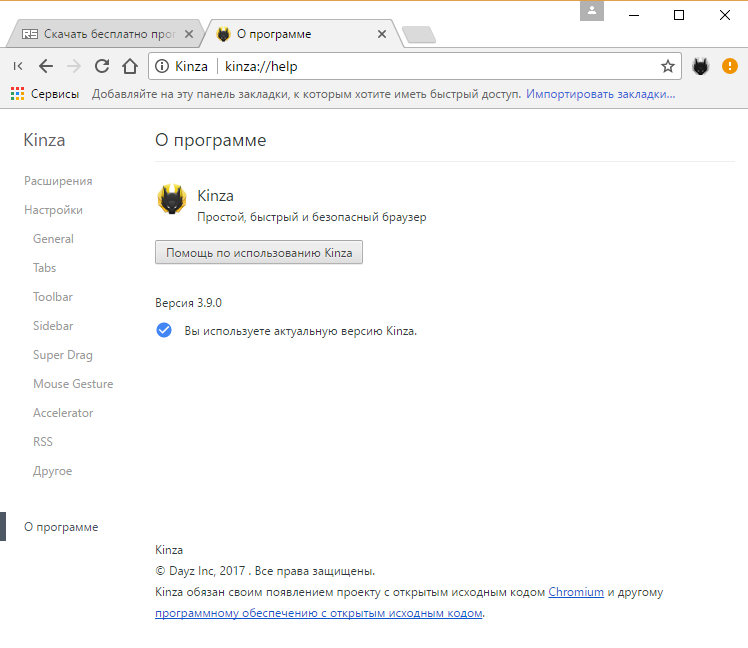Image resolution: width=748 pixels, height=648 pixels.
Task: Click Импортировать закладки link
Action: pyautogui.click(x=600, y=94)
